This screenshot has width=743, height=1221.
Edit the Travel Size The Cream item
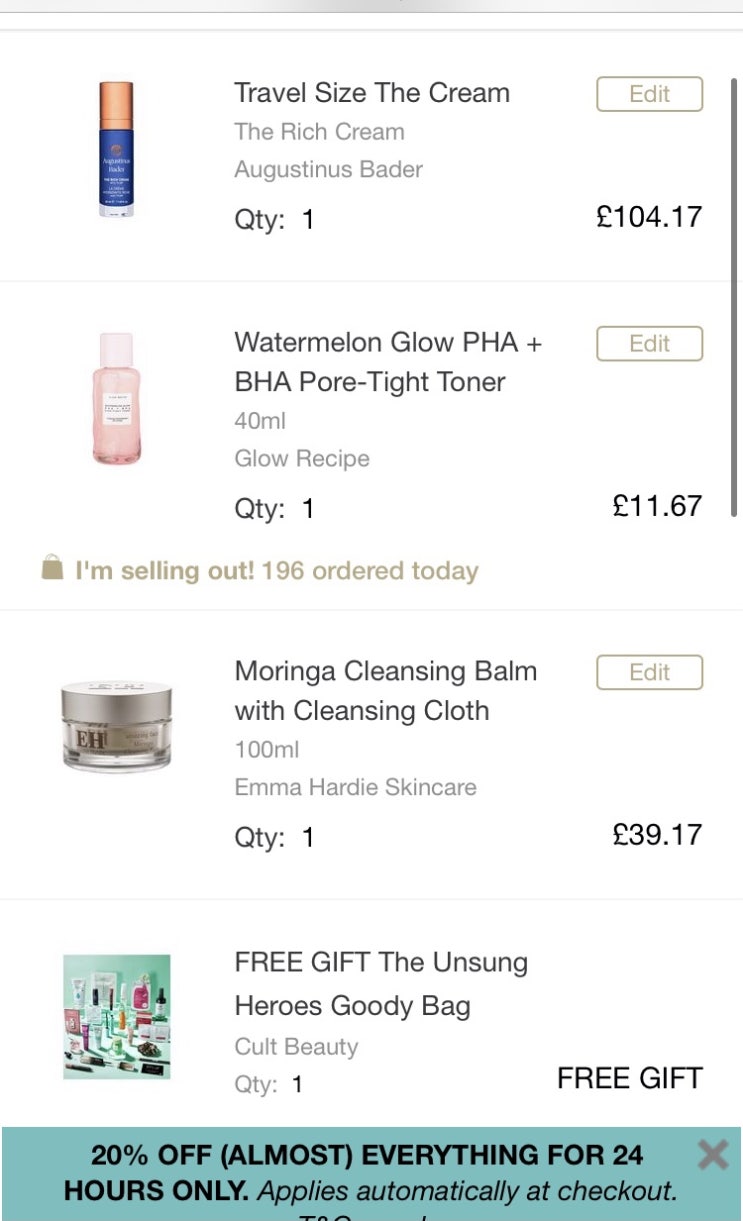click(x=649, y=94)
